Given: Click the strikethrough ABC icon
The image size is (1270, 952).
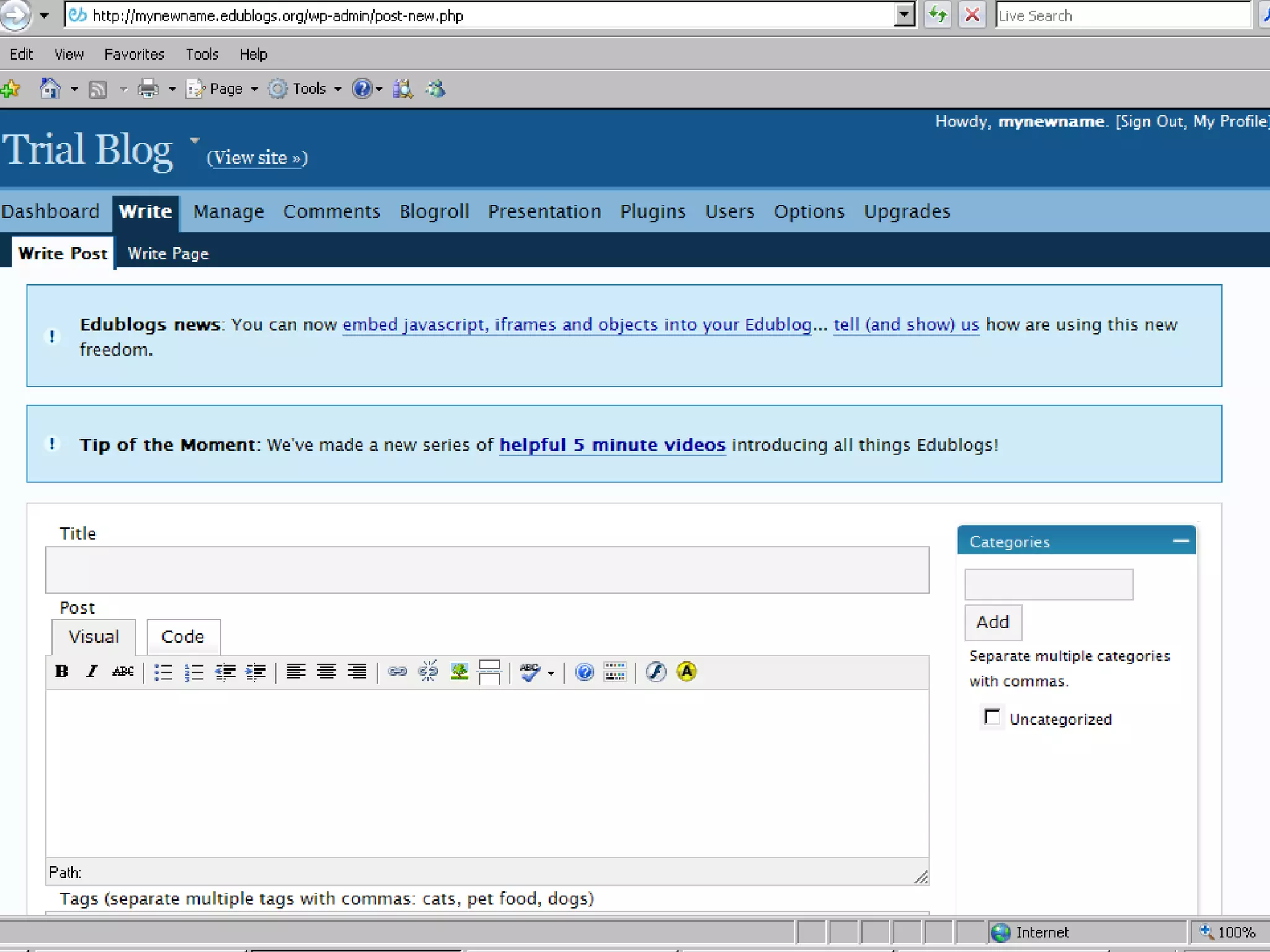Looking at the screenshot, I should point(123,671).
